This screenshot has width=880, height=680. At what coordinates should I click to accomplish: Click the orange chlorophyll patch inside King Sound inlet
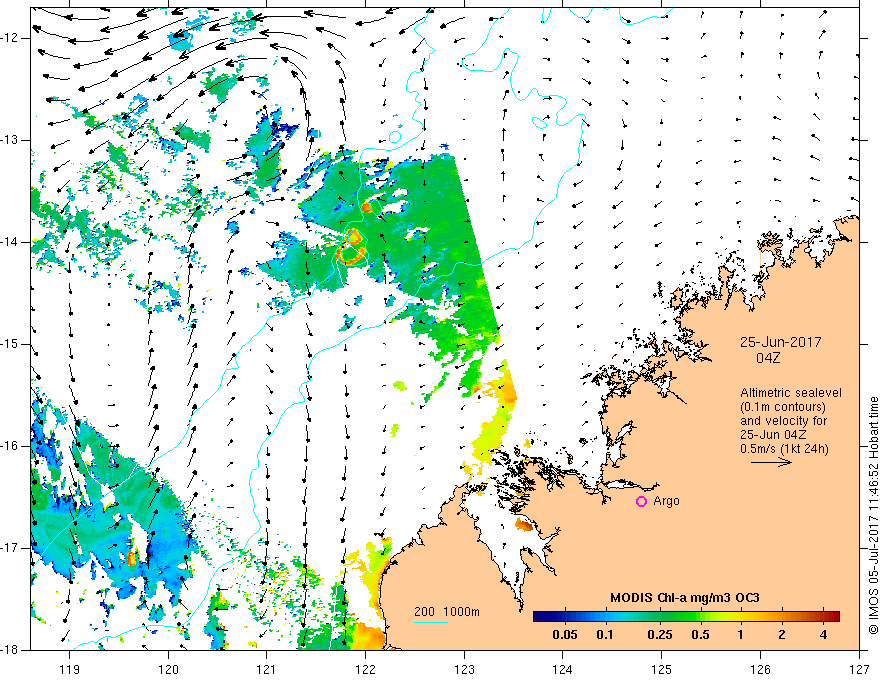(x=524, y=525)
